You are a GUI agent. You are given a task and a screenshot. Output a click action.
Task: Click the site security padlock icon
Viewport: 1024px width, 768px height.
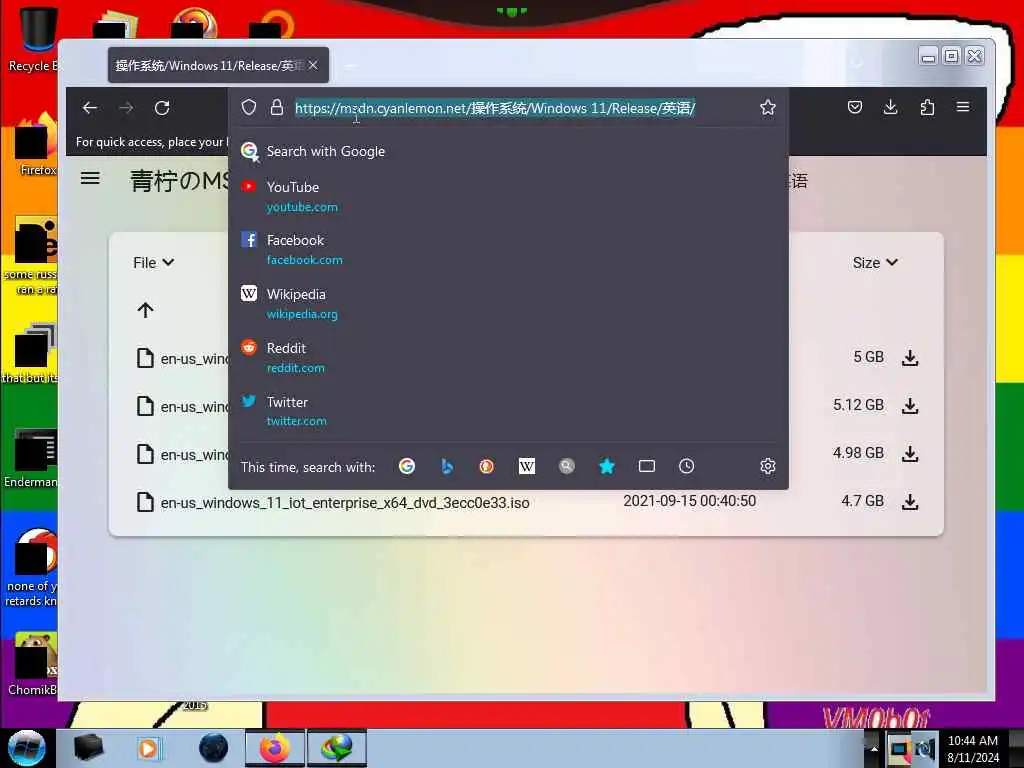pos(277,107)
